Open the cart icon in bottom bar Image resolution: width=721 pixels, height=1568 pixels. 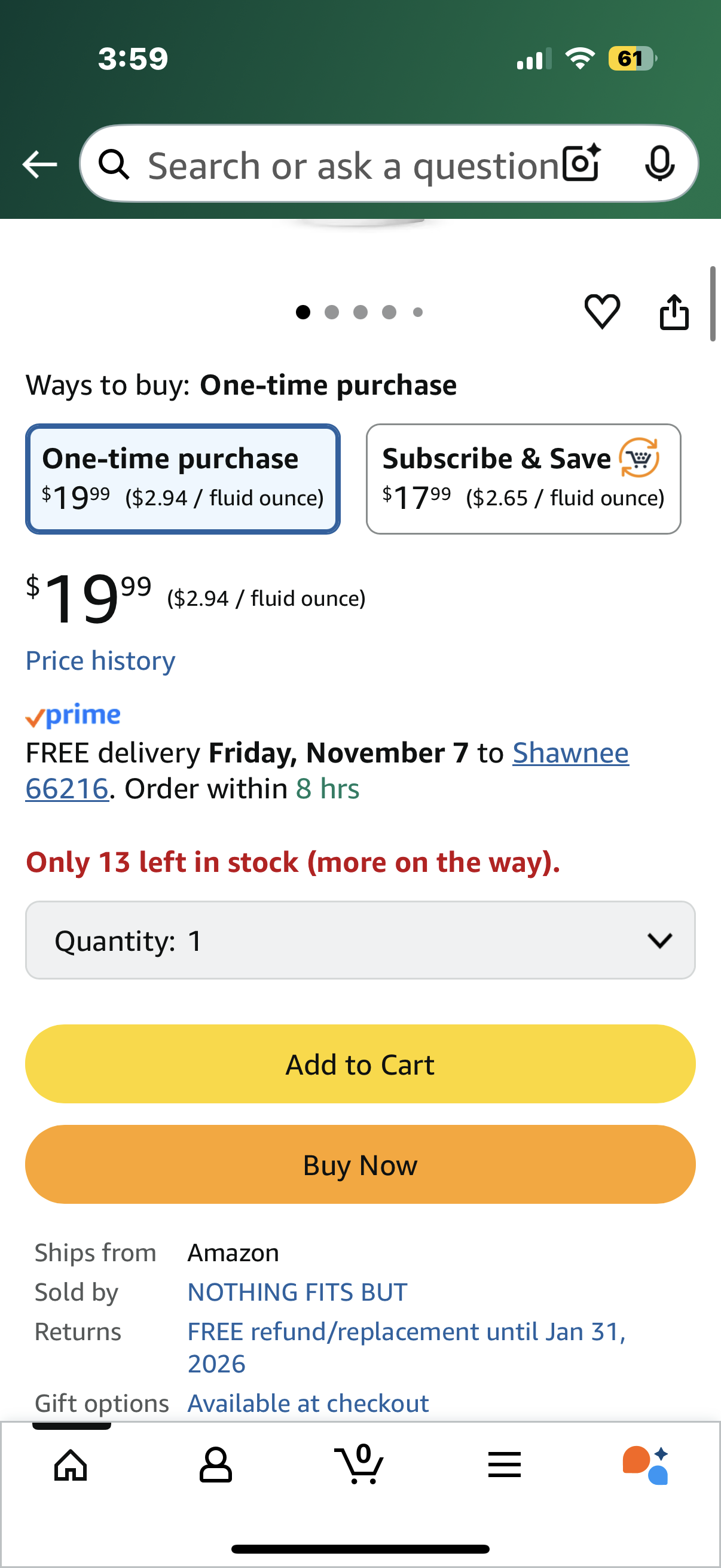coord(359,1465)
